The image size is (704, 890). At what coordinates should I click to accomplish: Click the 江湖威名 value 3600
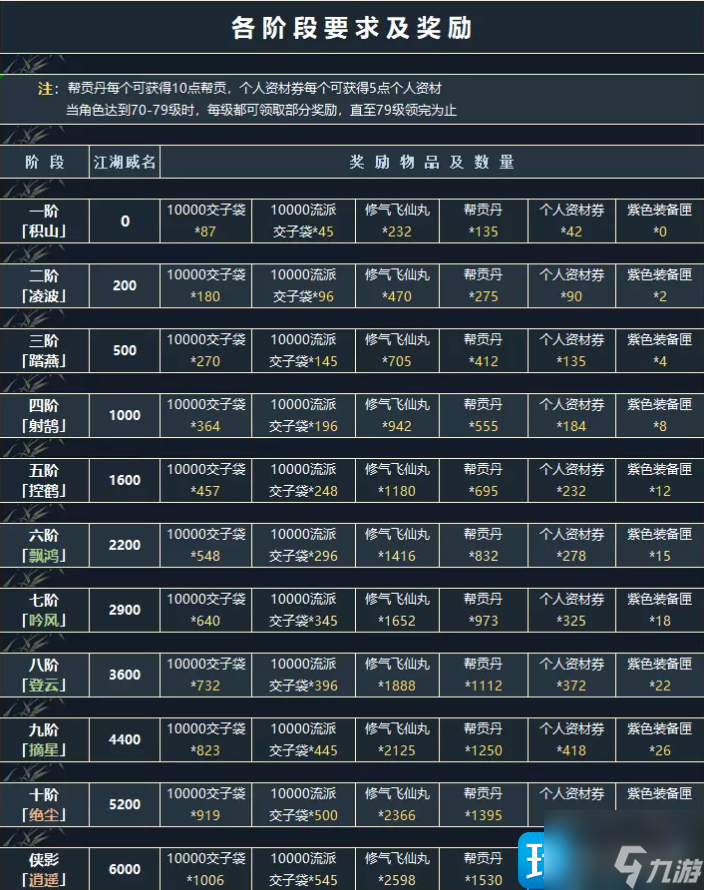click(124, 674)
